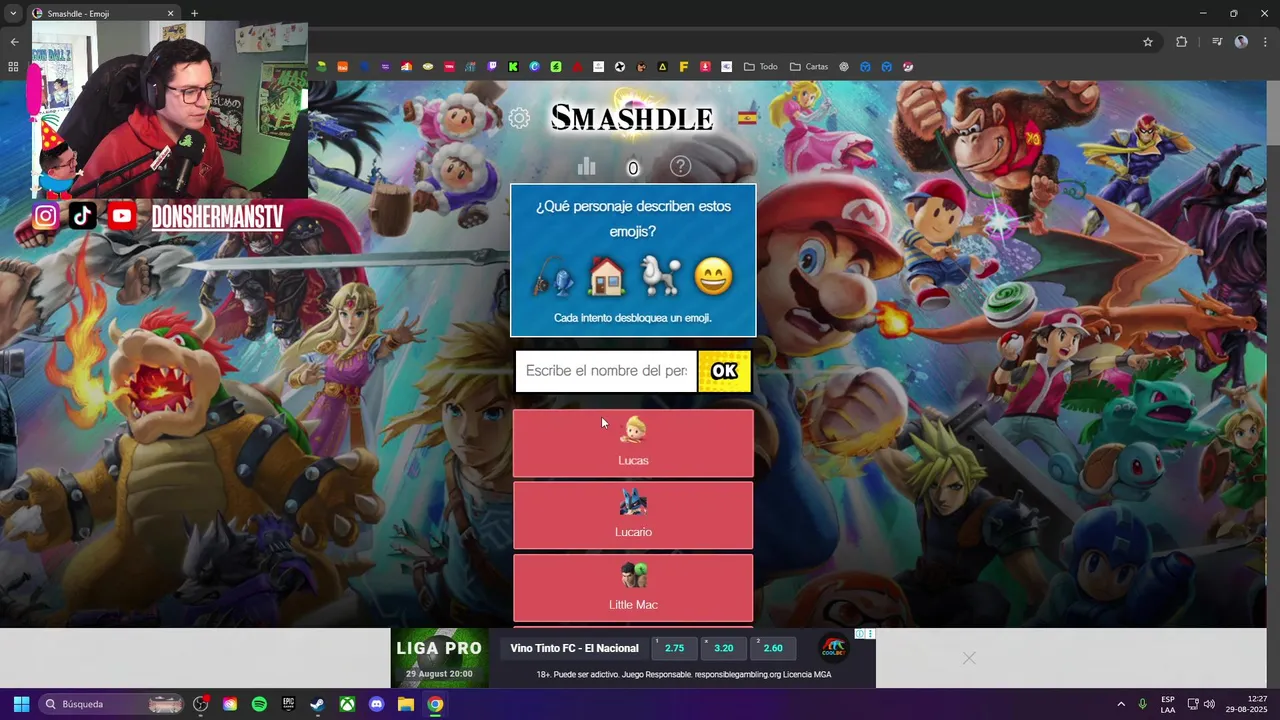Open the Cartas bookmarks folder
1280x720 pixels.
click(809, 67)
